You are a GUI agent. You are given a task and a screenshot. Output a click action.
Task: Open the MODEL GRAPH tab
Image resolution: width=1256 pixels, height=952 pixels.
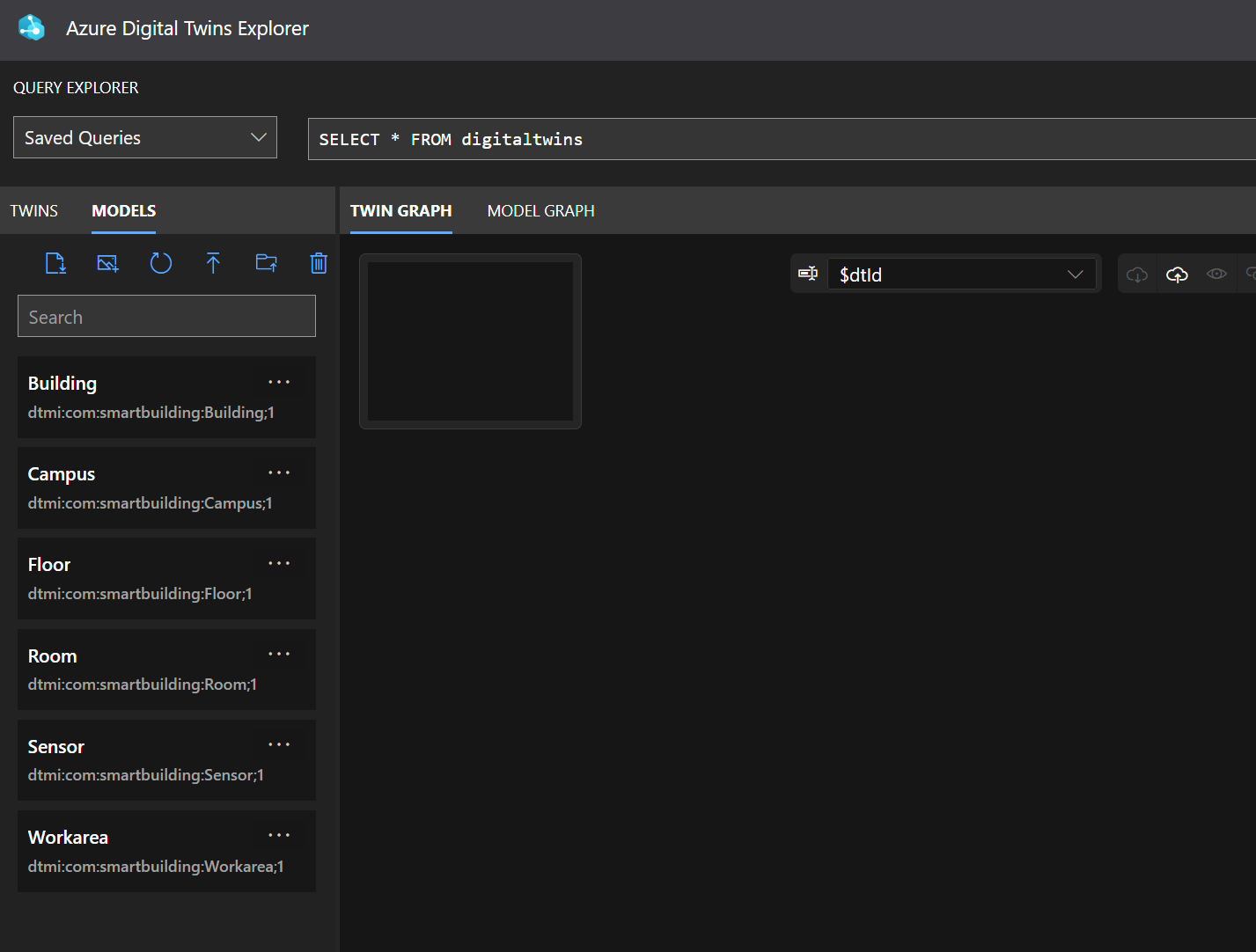coord(541,211)
